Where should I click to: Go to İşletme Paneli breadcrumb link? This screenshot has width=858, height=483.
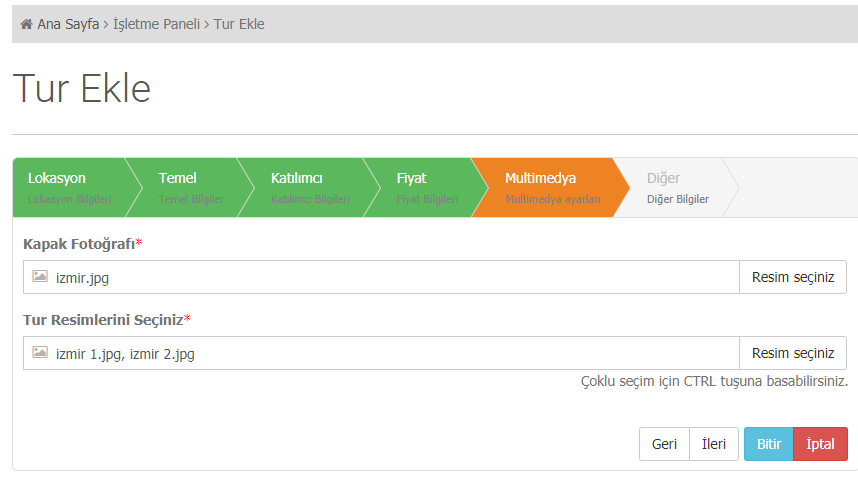point(156,24)
